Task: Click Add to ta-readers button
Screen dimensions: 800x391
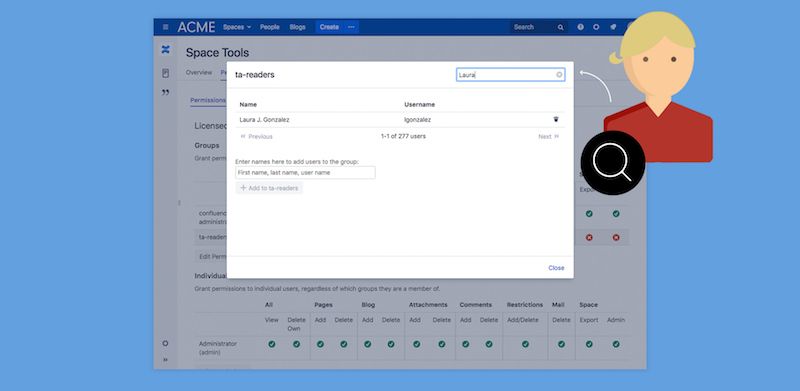Action: point(269,188)
